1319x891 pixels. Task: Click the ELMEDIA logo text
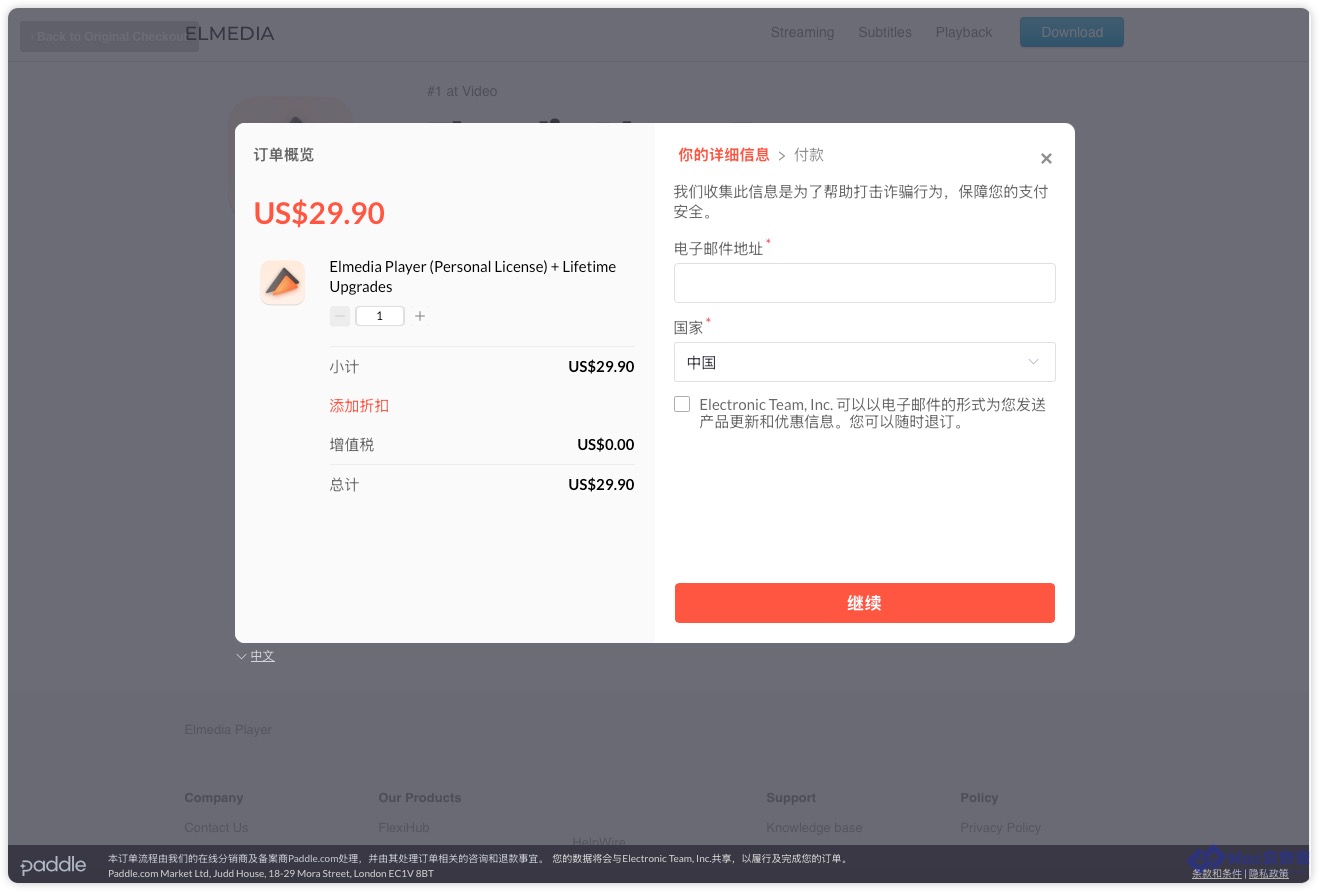230,33
